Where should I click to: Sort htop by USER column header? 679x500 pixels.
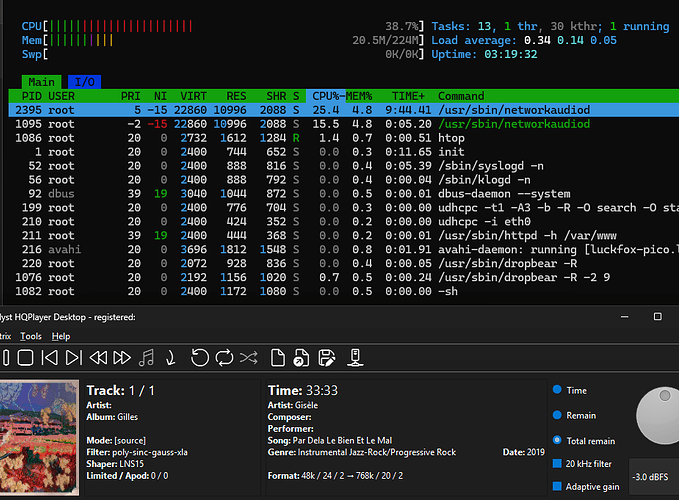[61, 96]
